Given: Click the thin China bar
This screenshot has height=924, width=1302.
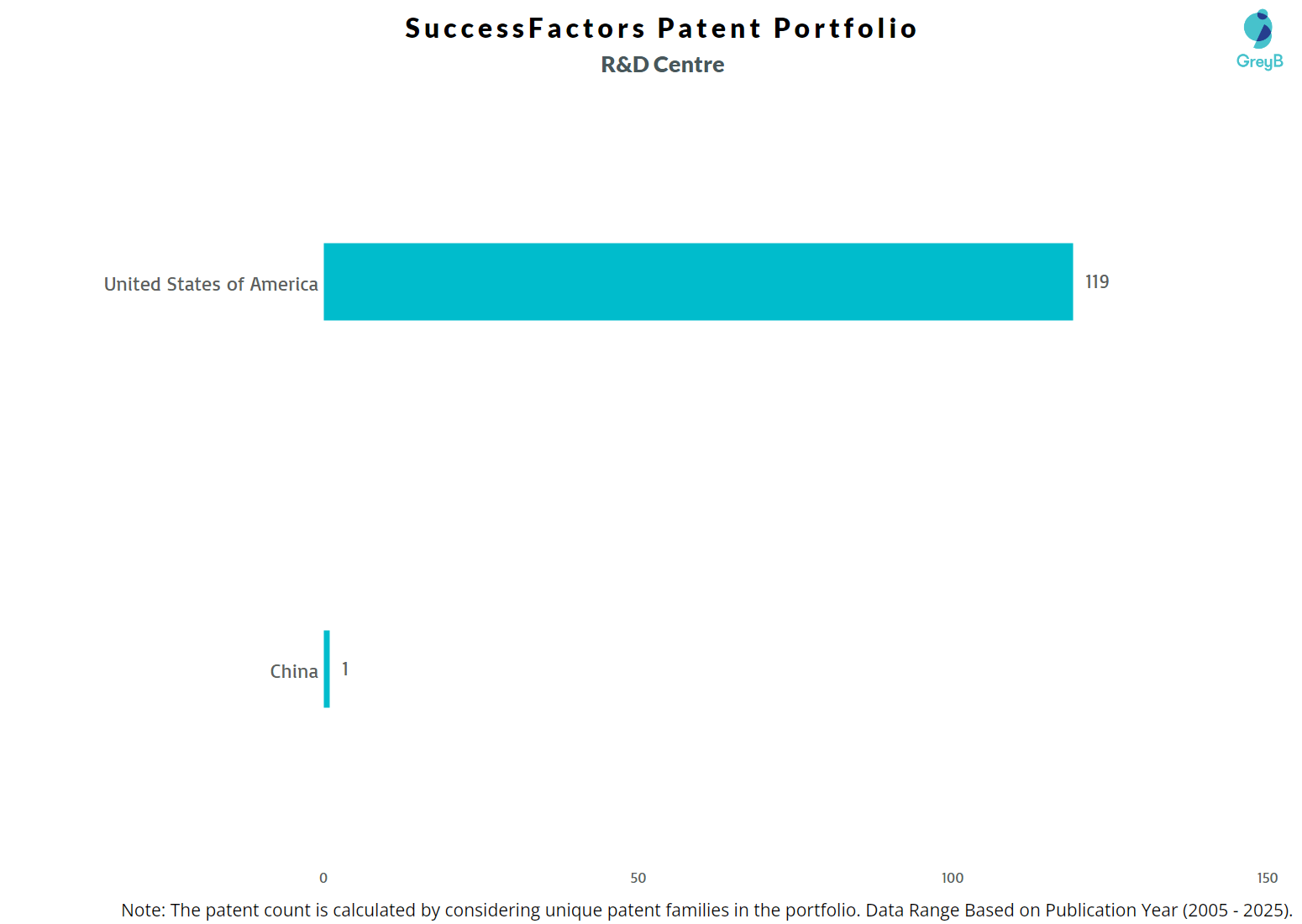Looking at the screenshot, I should (327, 669).
